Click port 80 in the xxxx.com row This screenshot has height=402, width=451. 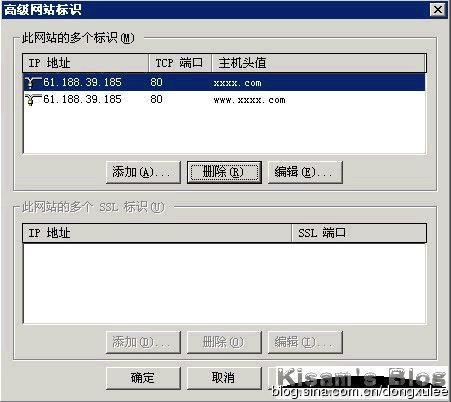[x=156, y=82]
